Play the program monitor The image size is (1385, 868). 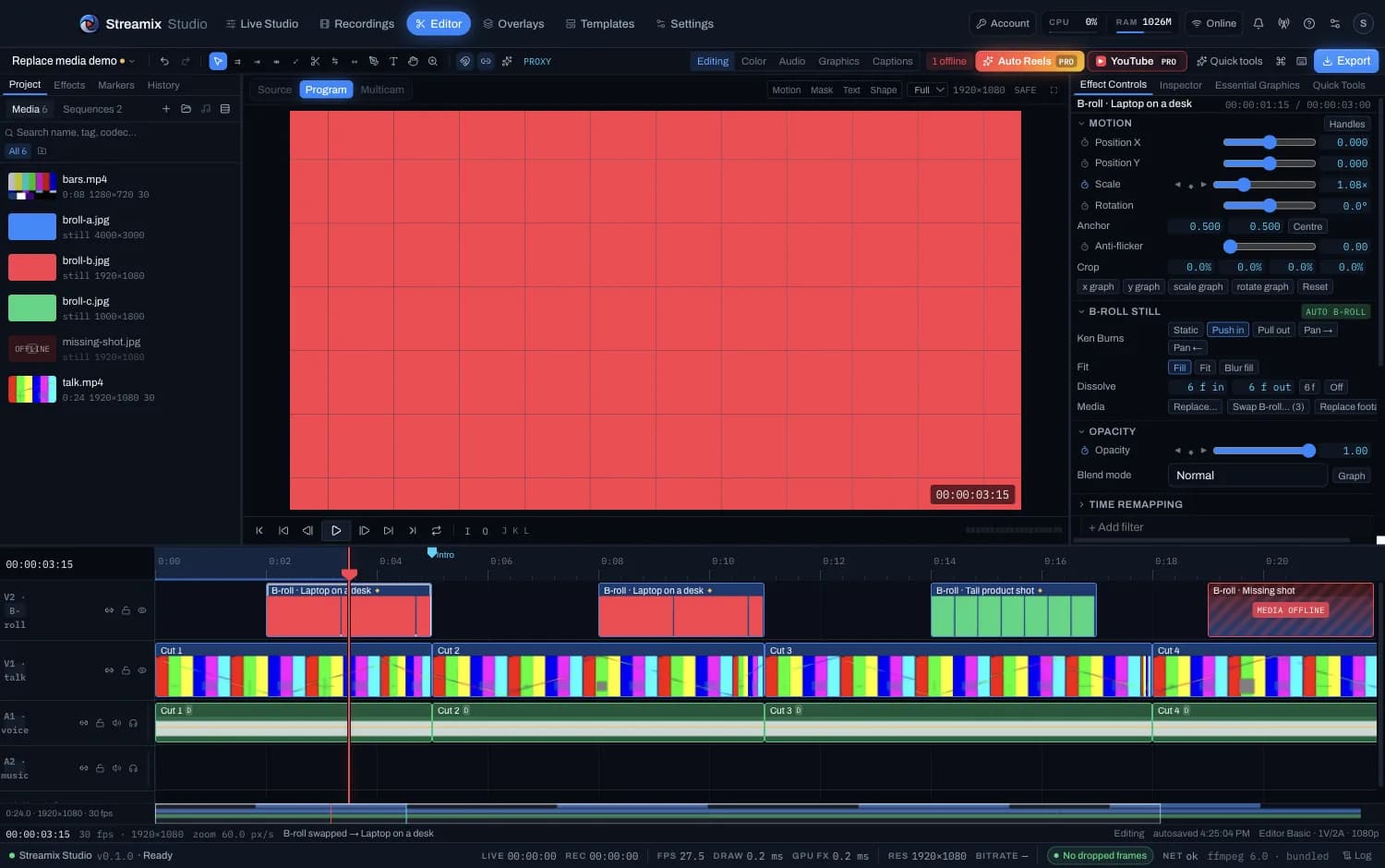336,531
